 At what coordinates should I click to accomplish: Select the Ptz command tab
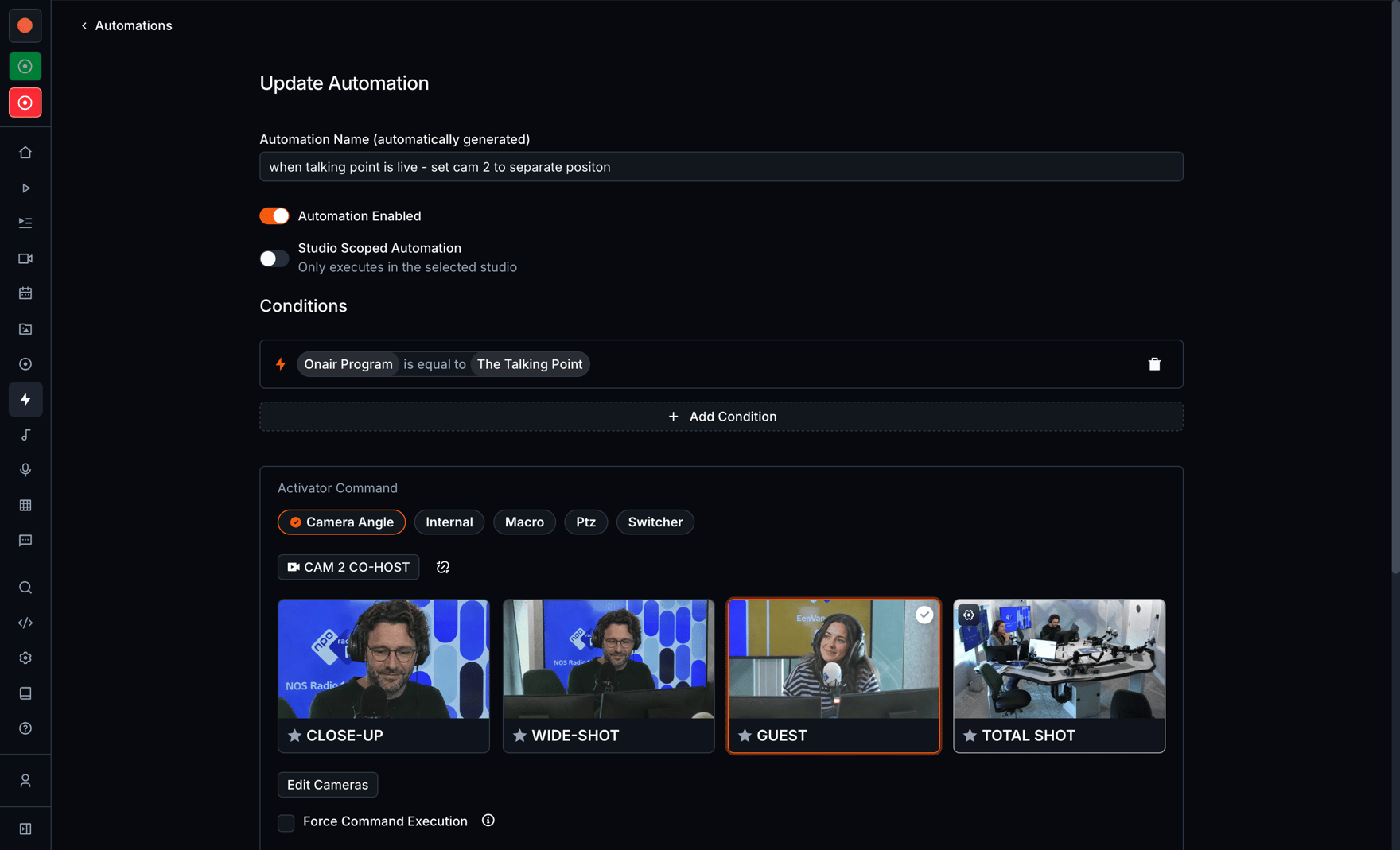(586, 522)
